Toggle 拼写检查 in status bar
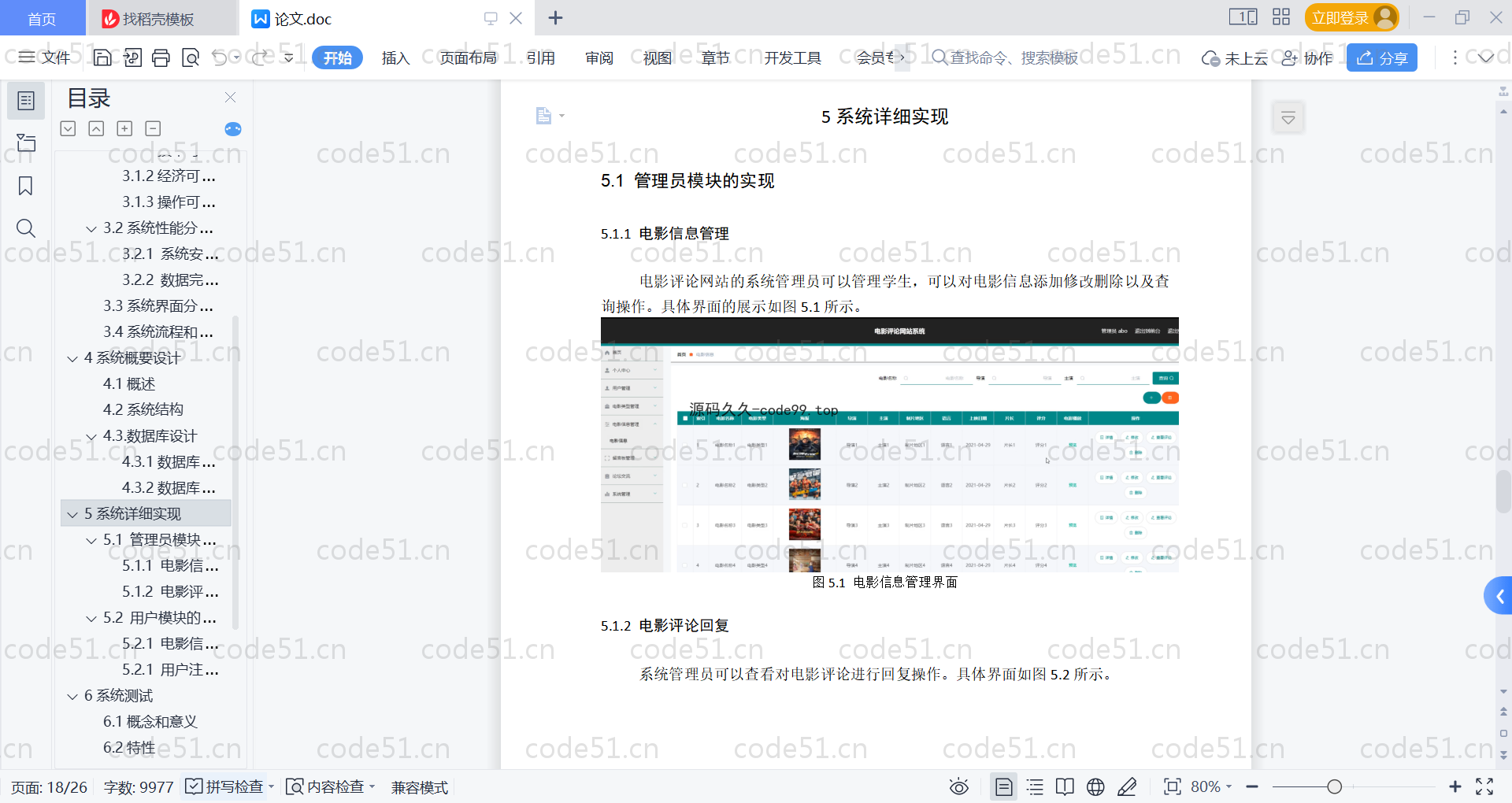 [x=225, y=786]
